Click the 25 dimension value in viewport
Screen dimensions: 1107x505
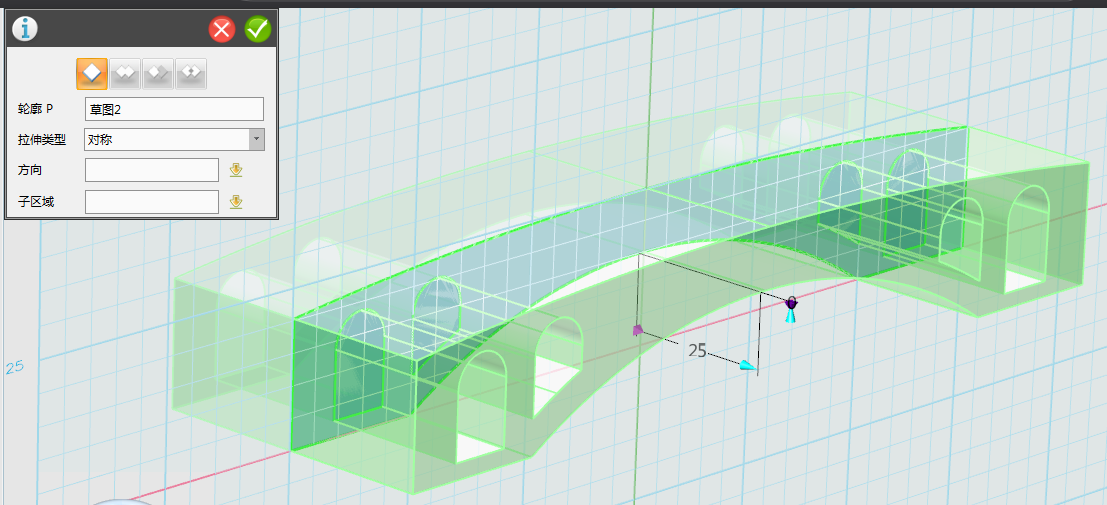697,350
